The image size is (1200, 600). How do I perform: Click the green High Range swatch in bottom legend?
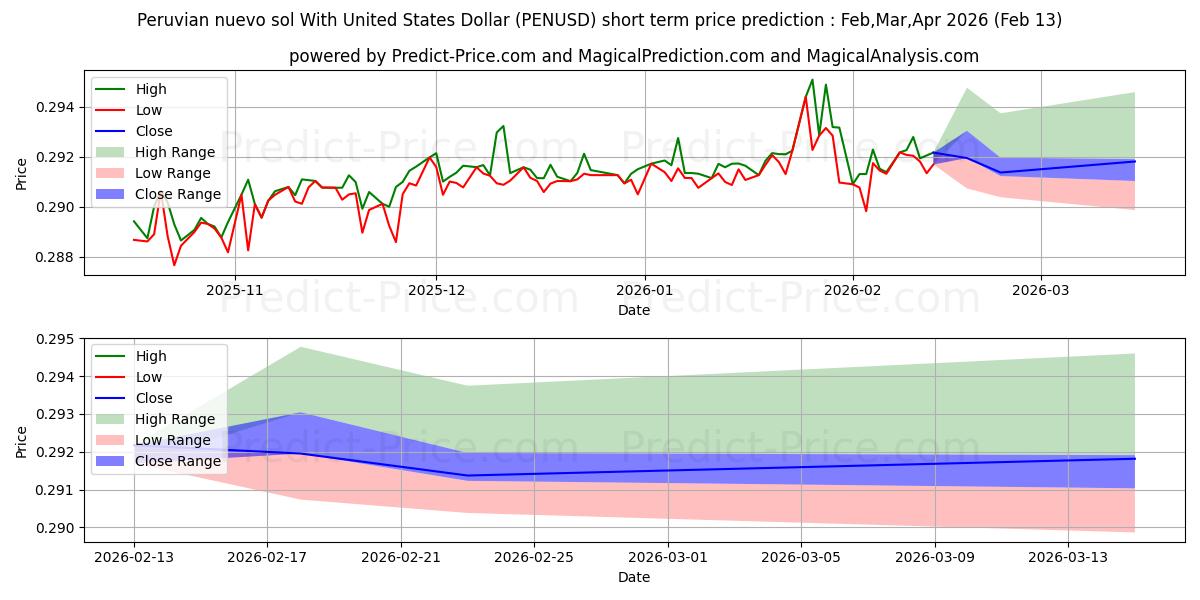(113, 420)
